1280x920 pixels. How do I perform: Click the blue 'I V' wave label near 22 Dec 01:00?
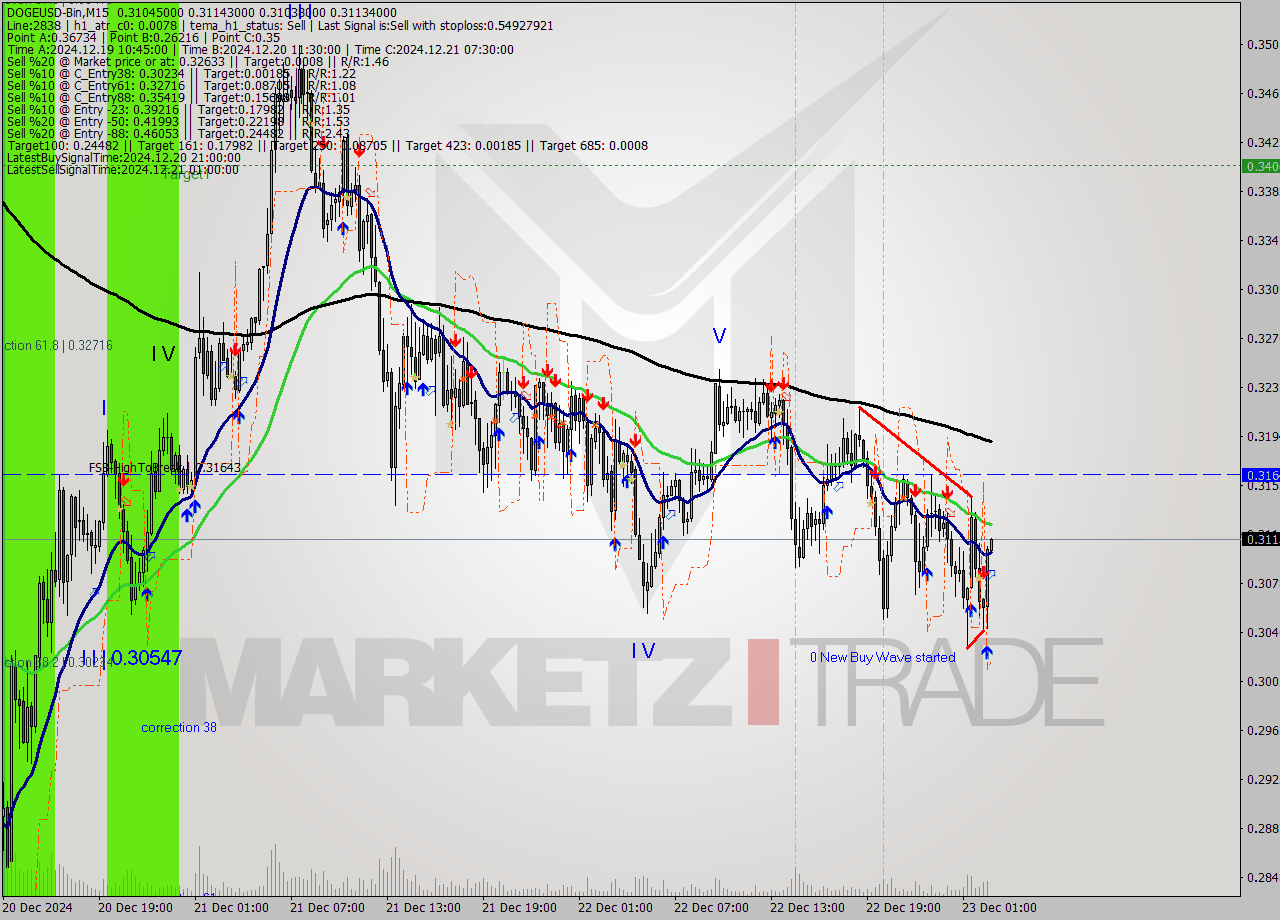(643, 651)
